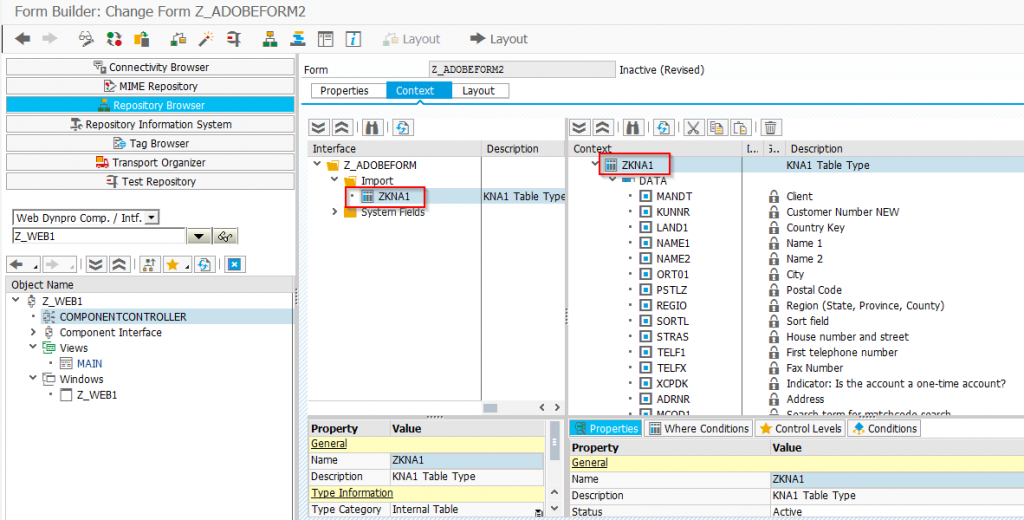Click the Copy icon in Context toolbar

pyautogui.click(x=716, y=127)
